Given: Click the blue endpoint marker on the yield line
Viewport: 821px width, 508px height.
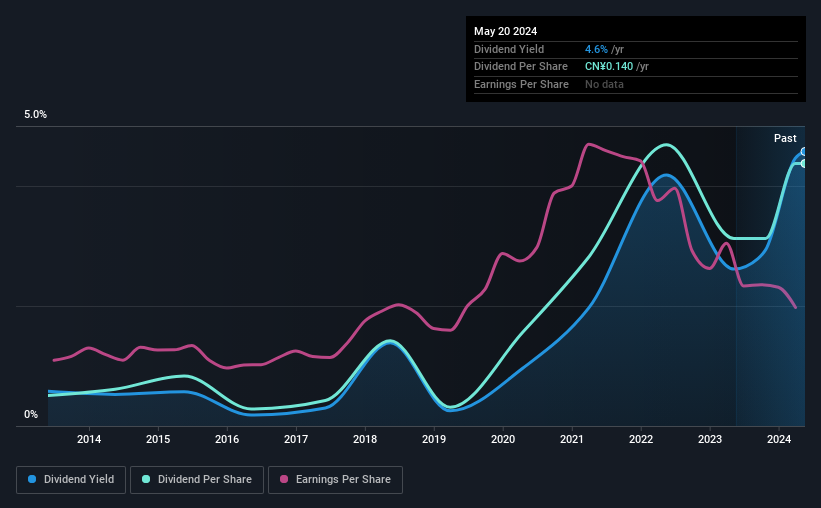Looking at the screenshot, I should click(804, 152).
